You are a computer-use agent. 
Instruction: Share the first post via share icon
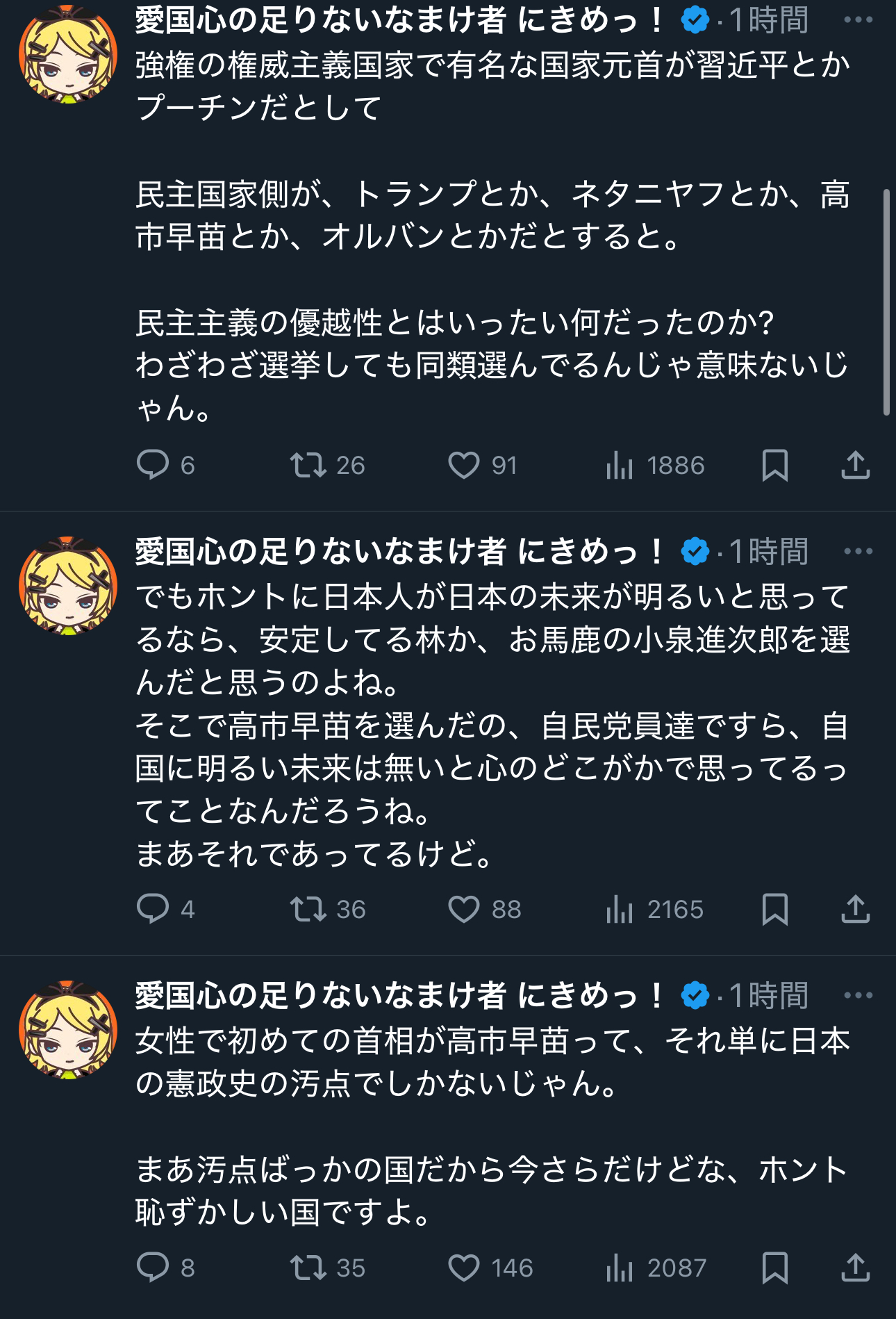pos(855,465)
